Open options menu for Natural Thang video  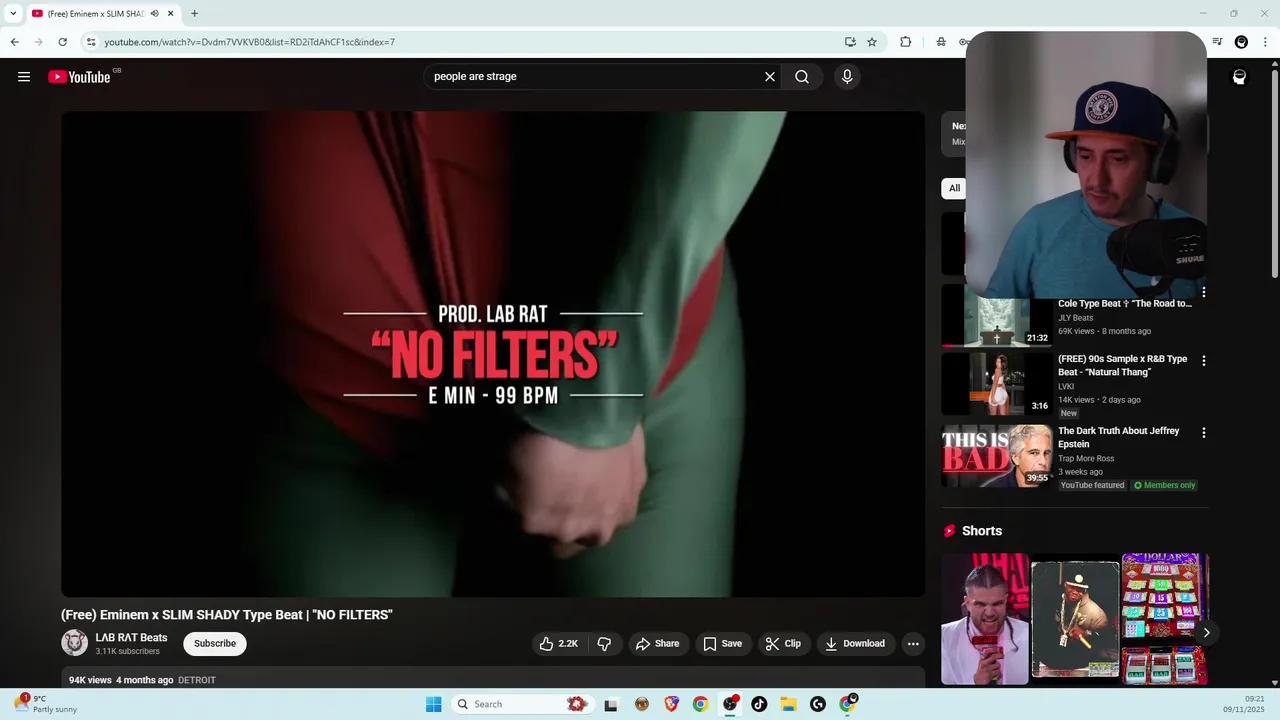tap(1204, 360)
